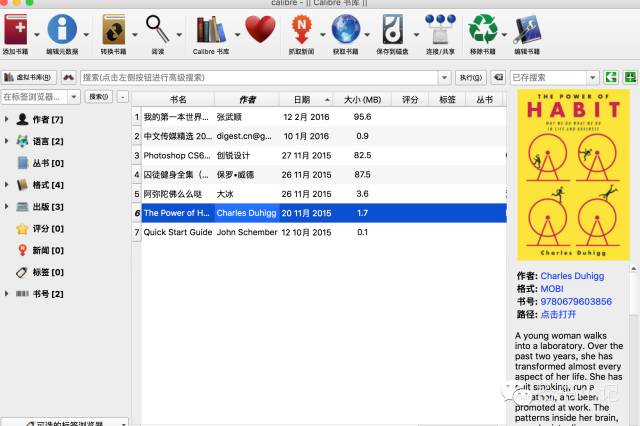Click The Power of Habit cover thumbnail
The width and height of the screenshot is (640, 426).
click(573, 175)
